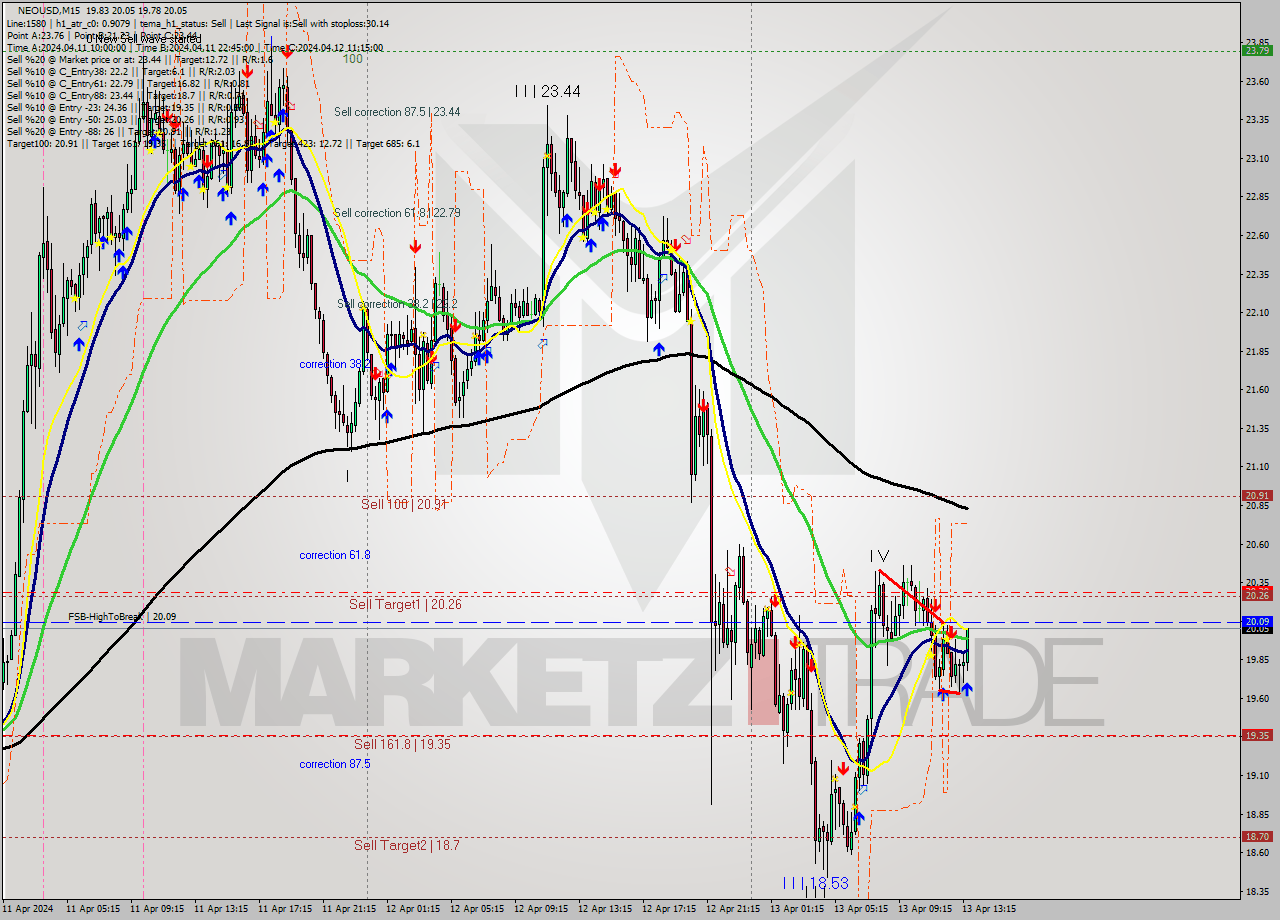Click the 23.60 value on price scale
The height and width of the screenshot is (920, 1280).
coord(1257,81)
